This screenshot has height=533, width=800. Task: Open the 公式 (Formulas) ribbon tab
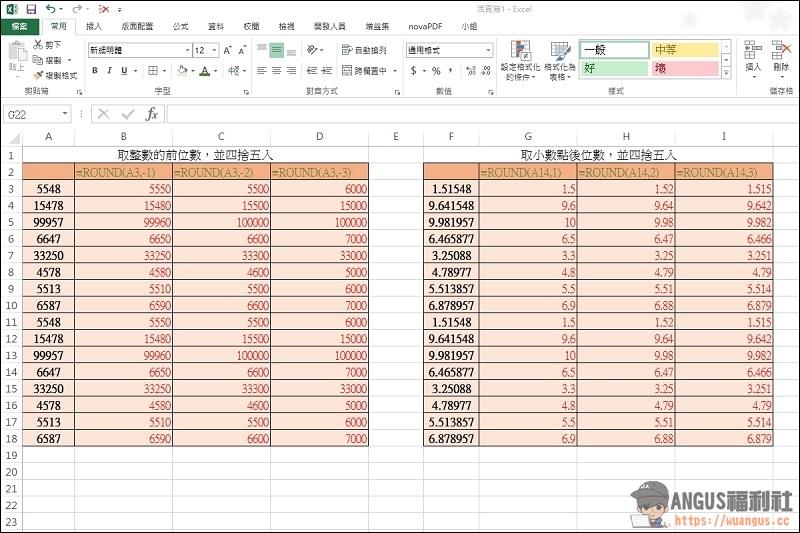click(x=180, y=27)
